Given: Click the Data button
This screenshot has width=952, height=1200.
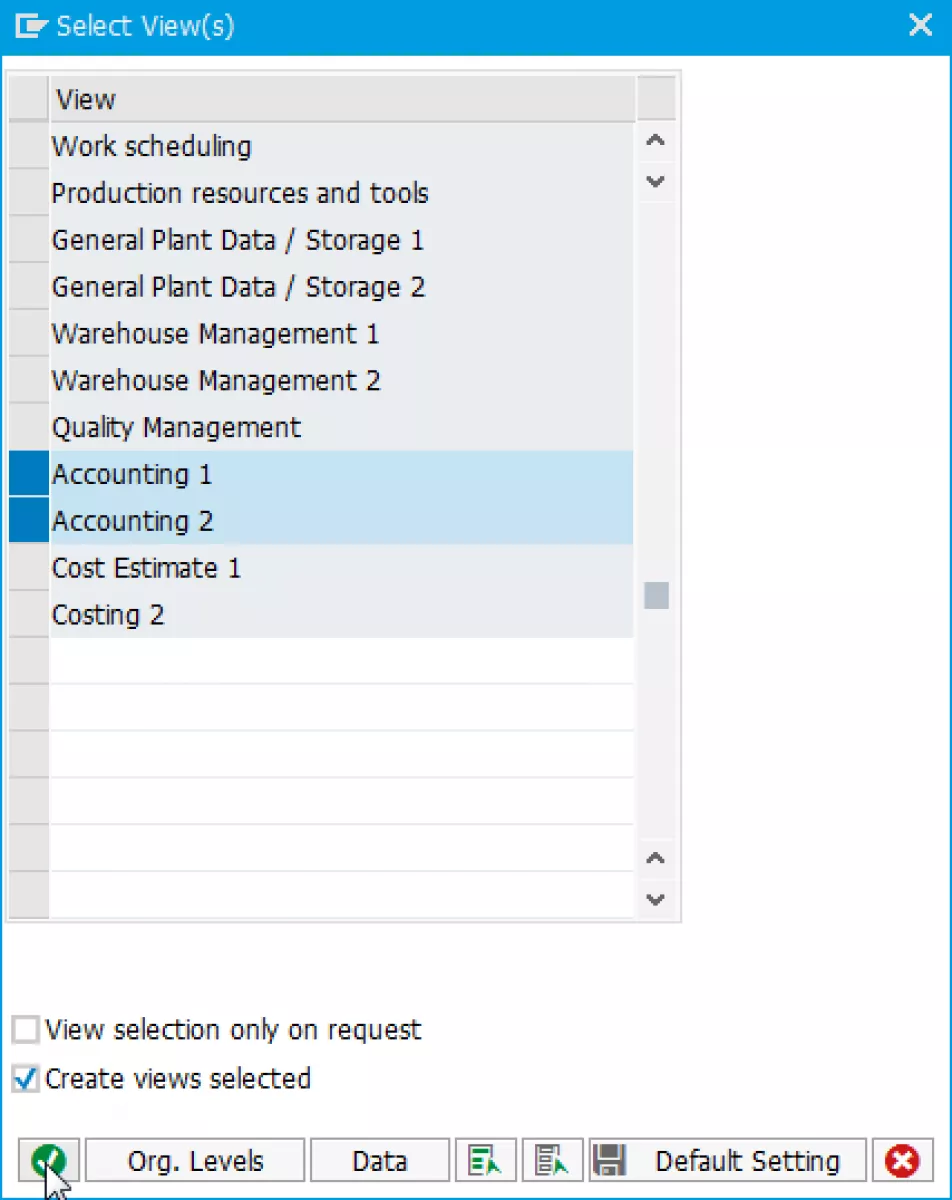Looking at the screenshot, I should point(380,1161).
